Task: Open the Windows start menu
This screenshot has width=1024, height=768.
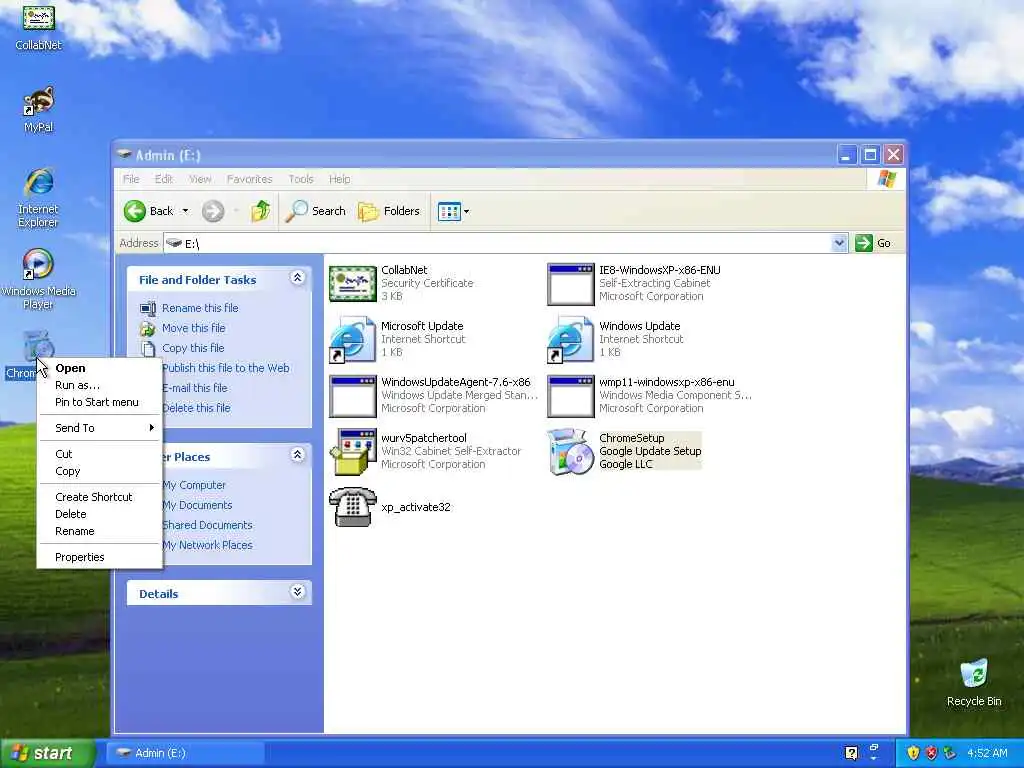Action: coord(47,753)
